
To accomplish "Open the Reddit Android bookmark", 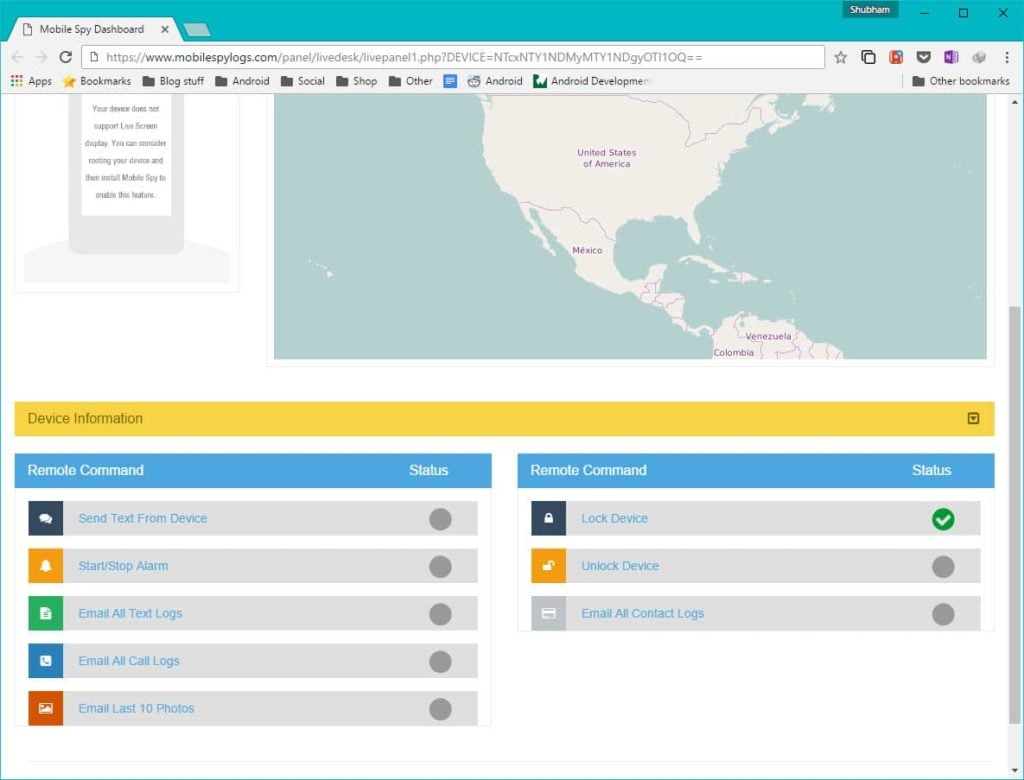I will coord(495,81).
